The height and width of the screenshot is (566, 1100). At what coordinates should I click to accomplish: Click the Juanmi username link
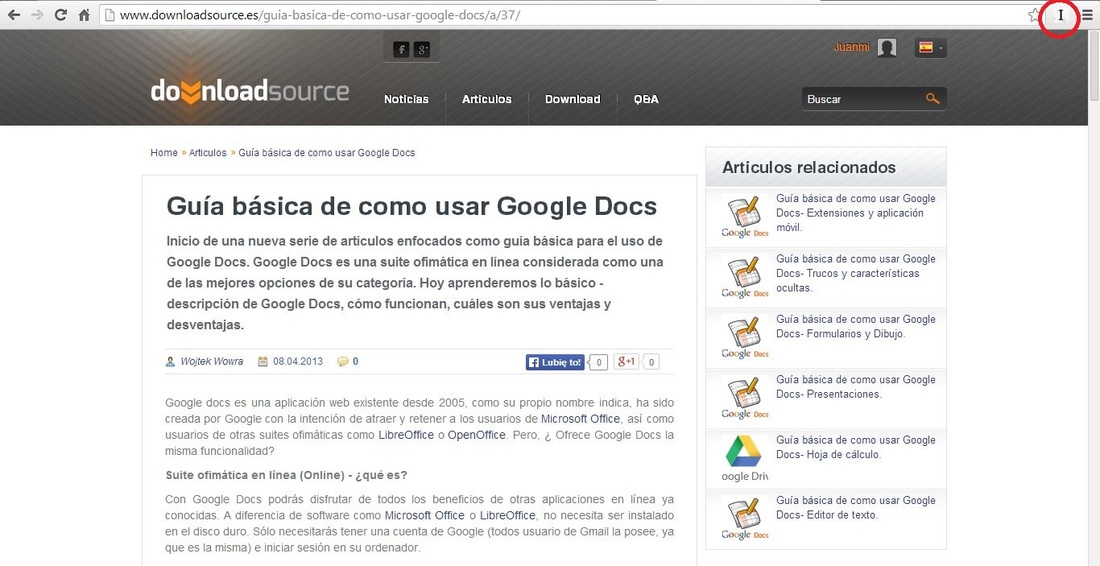(x=852, y=47)
